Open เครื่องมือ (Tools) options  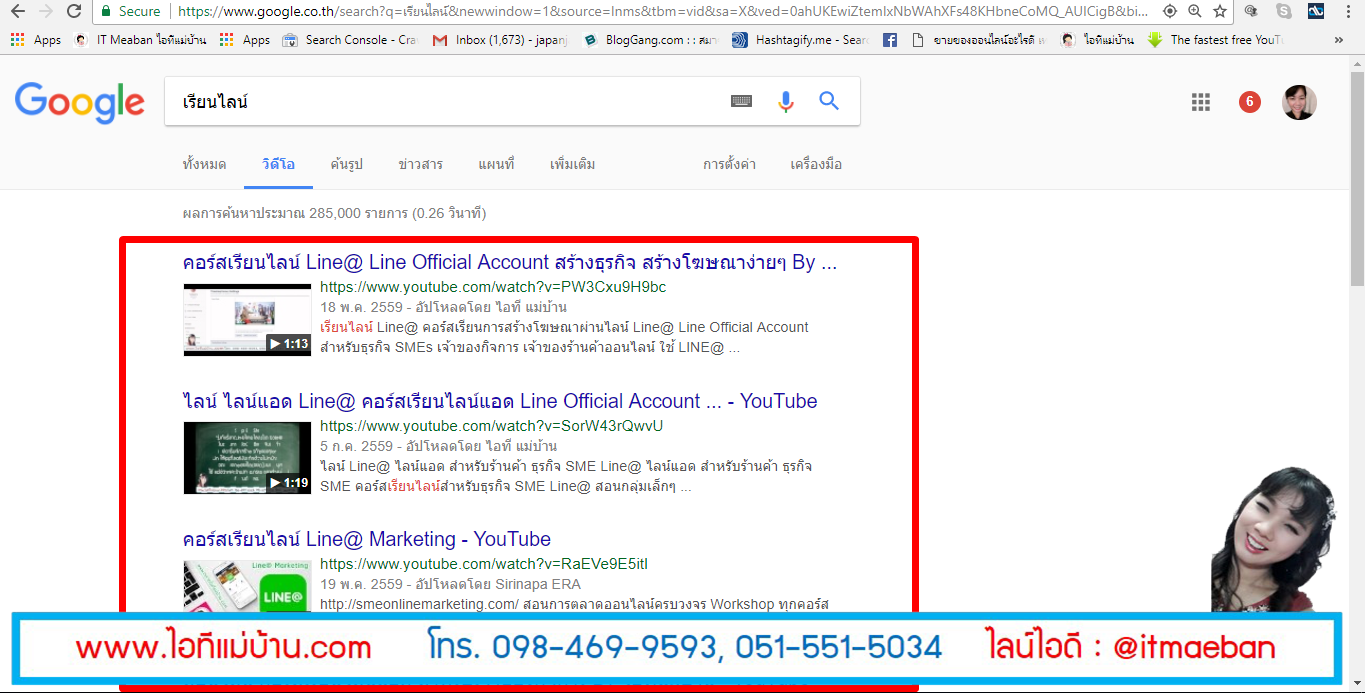coord(816,164)
